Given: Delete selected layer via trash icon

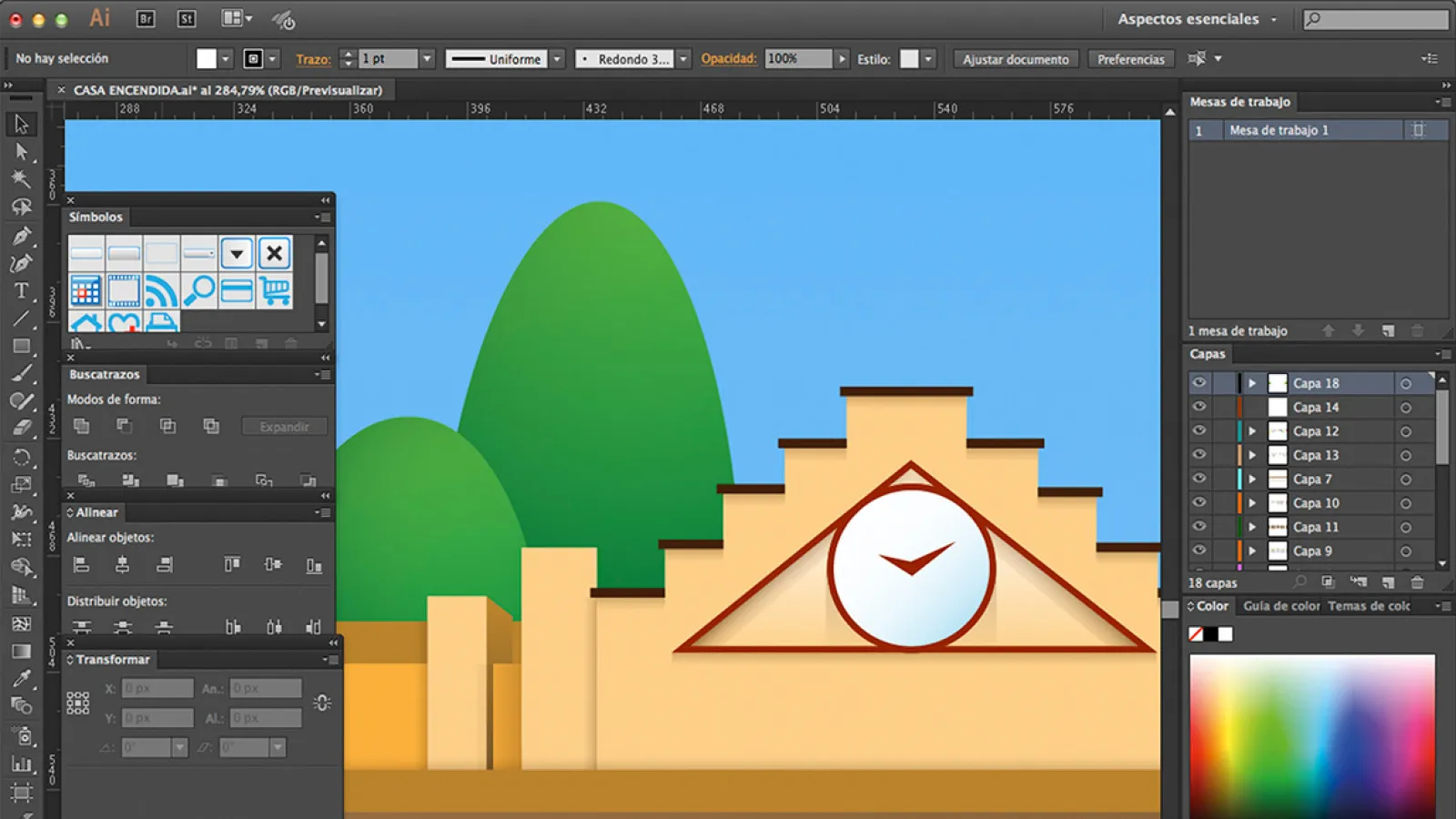Looking at the screenshot, I should pyautogui.click(x=1418, y=582).
